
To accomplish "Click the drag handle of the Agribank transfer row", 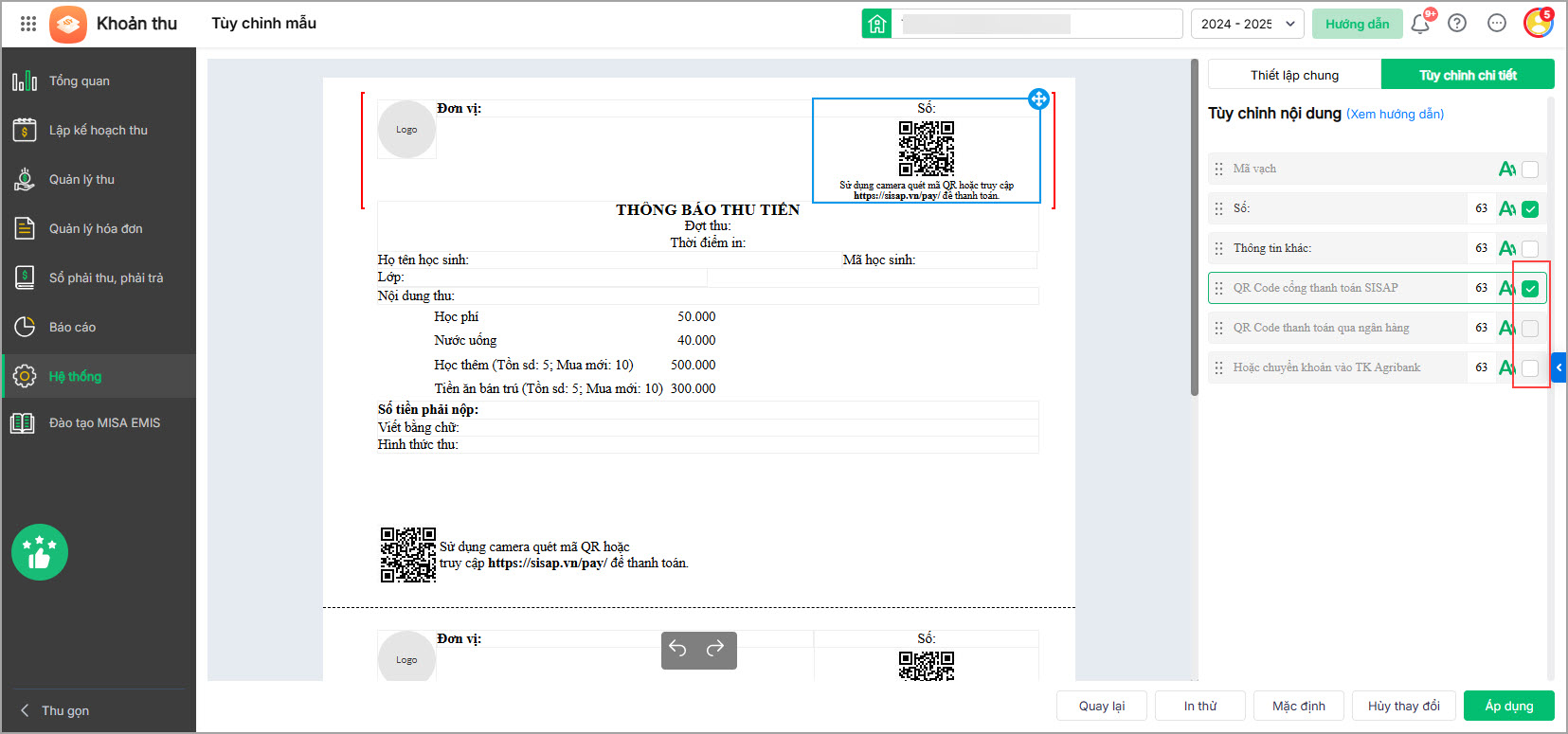I will coord(1218,367).
